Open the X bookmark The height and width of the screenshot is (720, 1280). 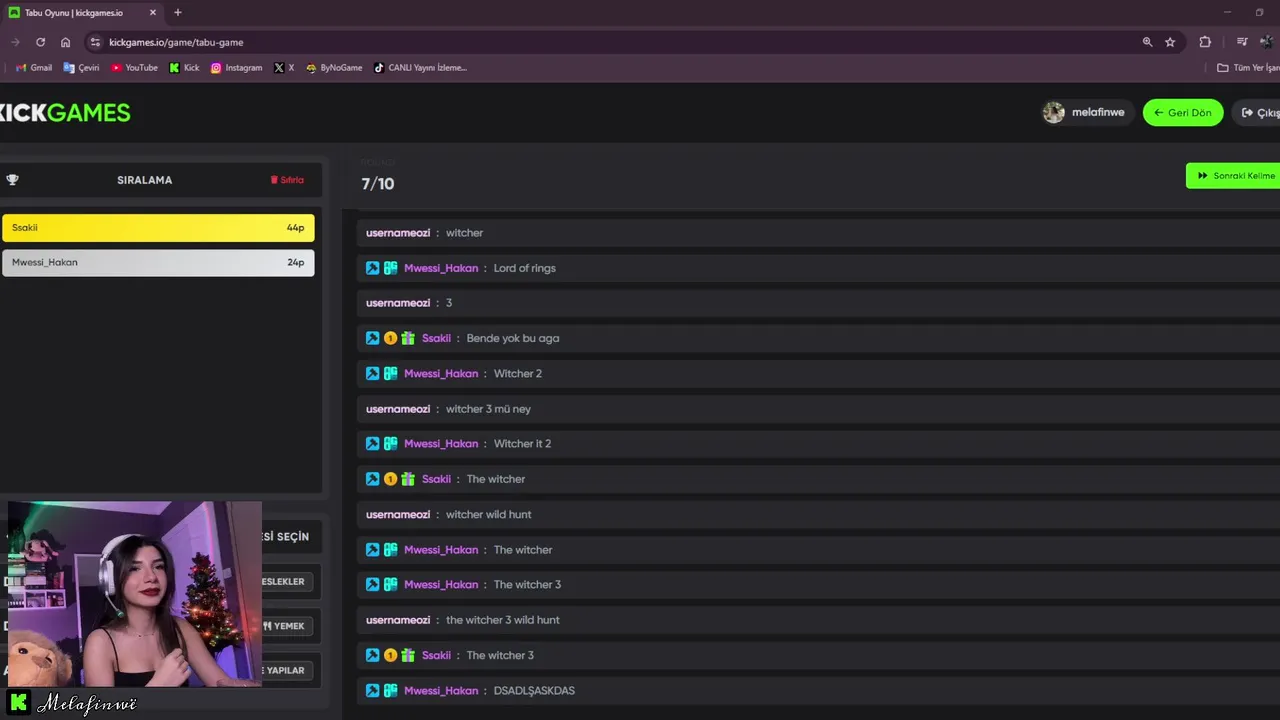[284, 68]
